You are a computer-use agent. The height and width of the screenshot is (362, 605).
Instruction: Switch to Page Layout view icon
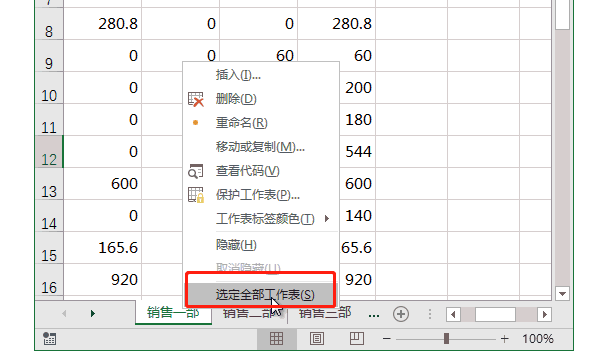[317, 339]
